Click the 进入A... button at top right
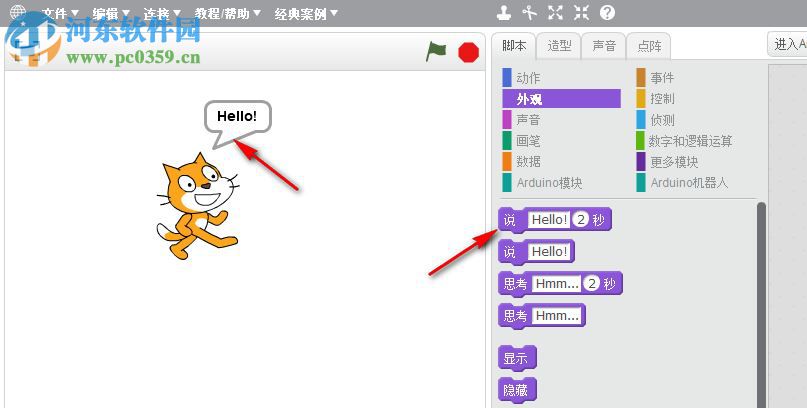The width and height of the screenshot is (807, 408). [787, 44]
